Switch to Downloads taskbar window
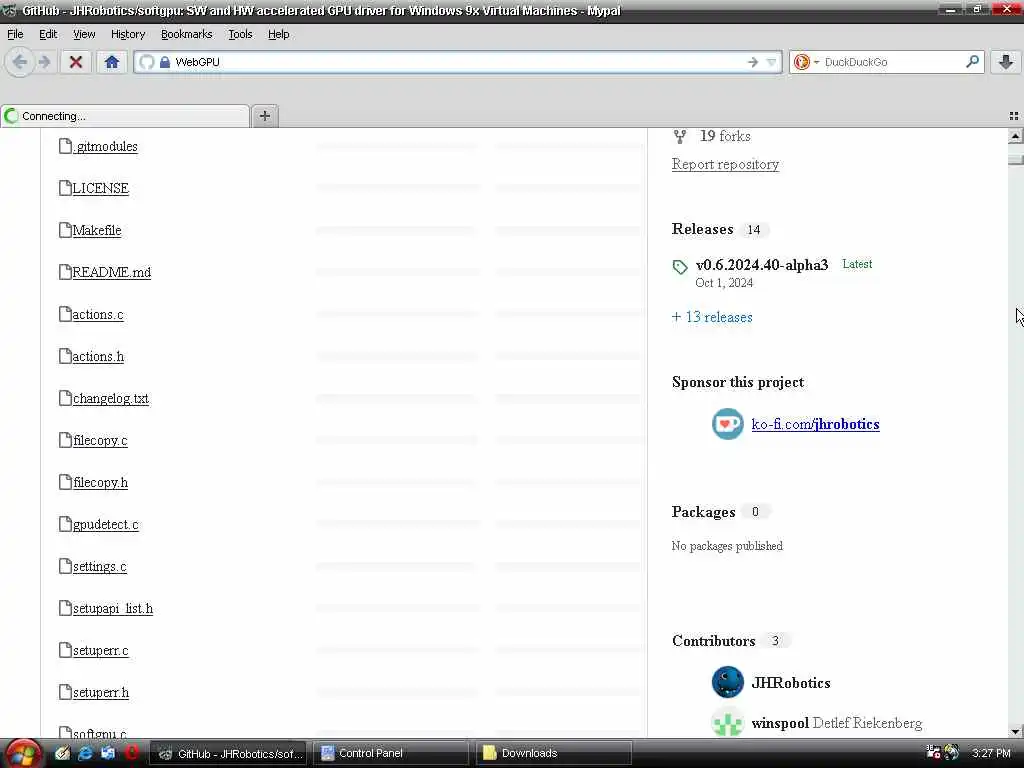 [553, 753]
